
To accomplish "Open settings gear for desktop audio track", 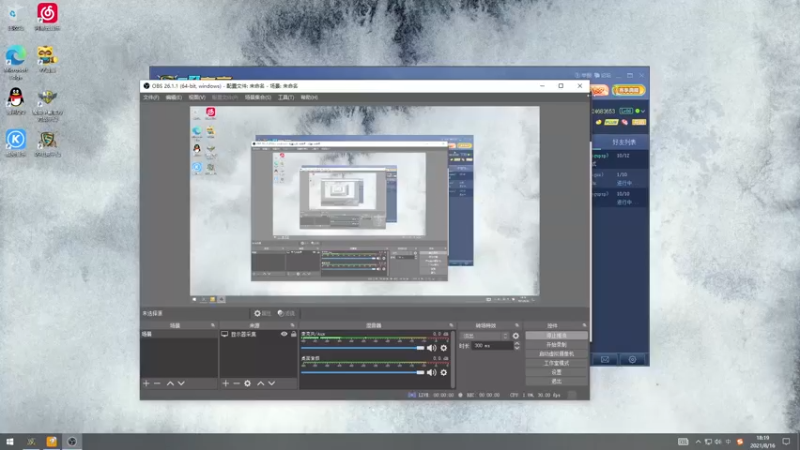I will (x=444, y=372).
